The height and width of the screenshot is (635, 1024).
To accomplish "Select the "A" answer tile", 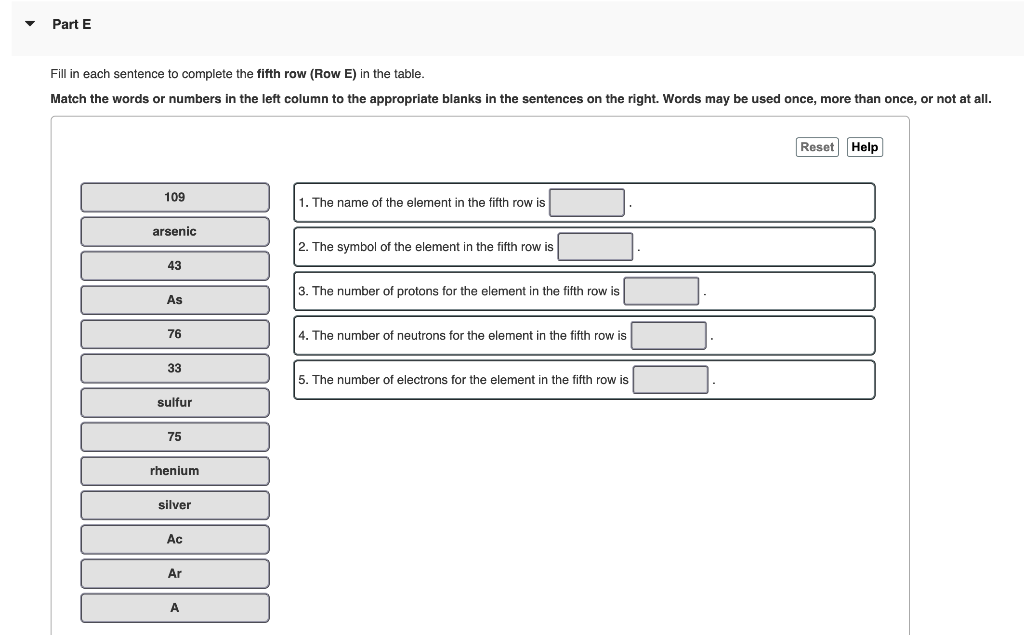I will coord(174,607).
